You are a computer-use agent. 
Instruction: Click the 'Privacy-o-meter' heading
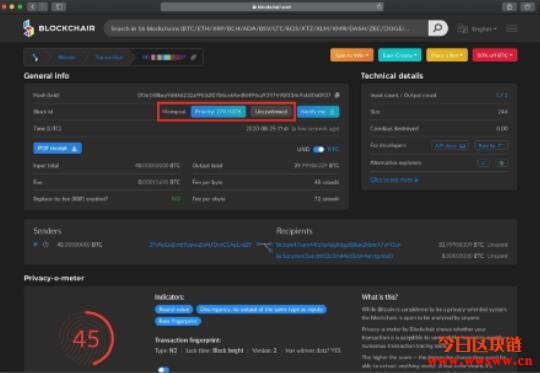(x=54, y=278)
